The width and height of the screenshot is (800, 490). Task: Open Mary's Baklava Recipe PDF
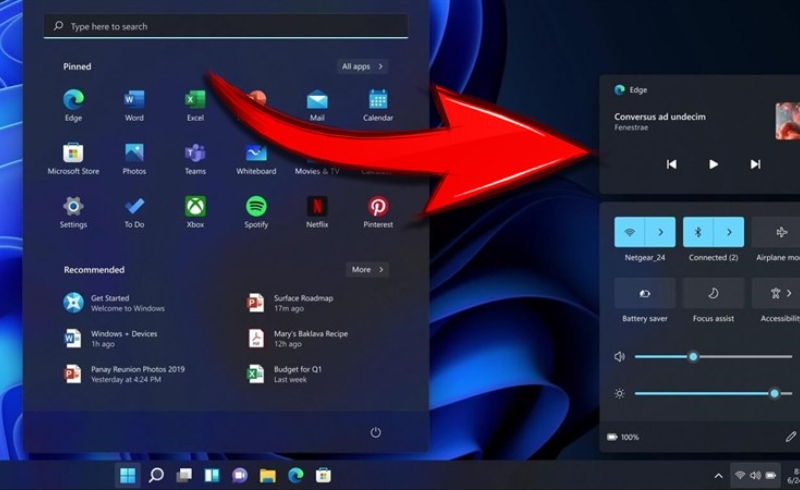(x=297, y=338)
